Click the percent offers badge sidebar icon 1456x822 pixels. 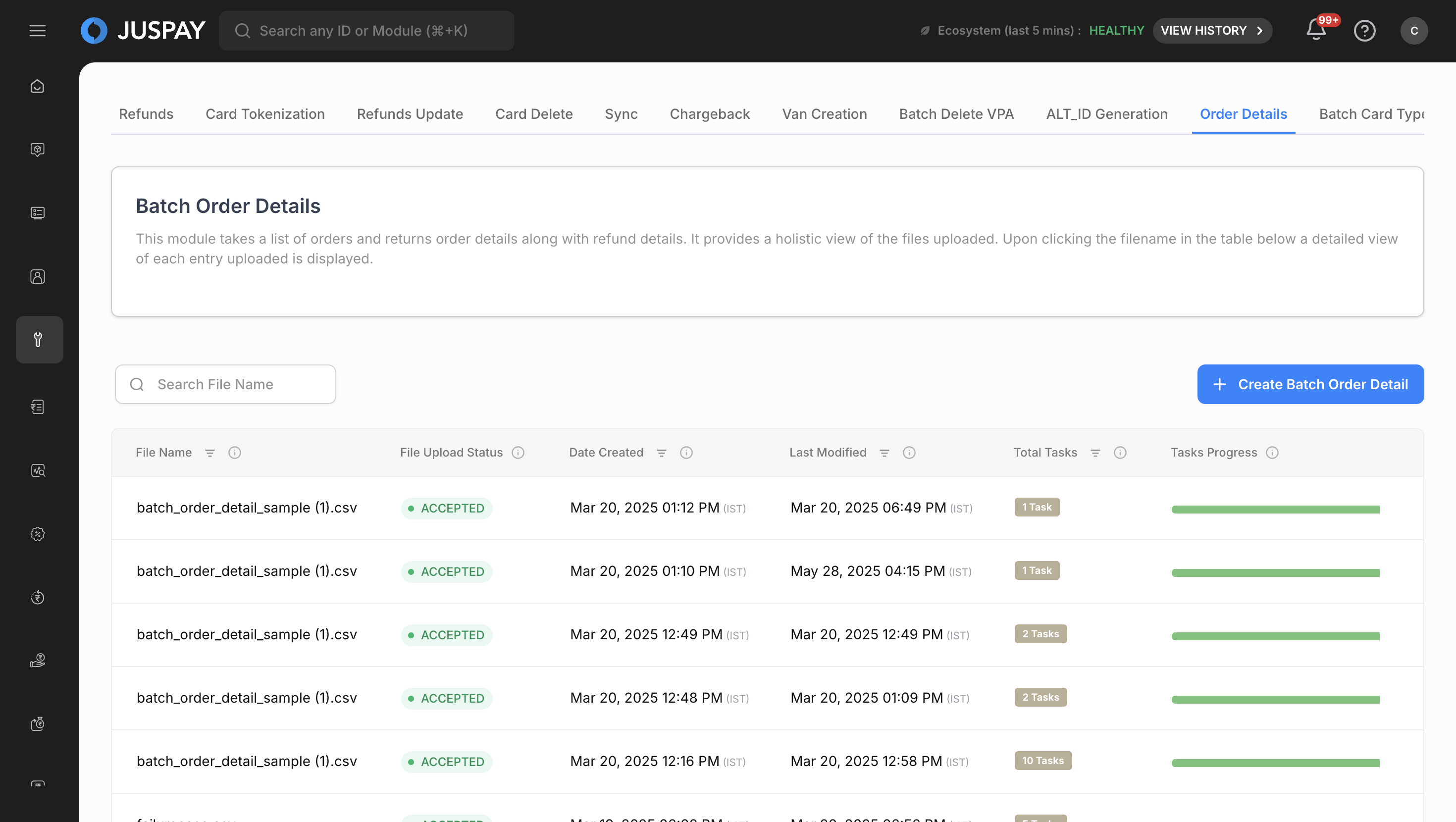click(x=37, y=534)
